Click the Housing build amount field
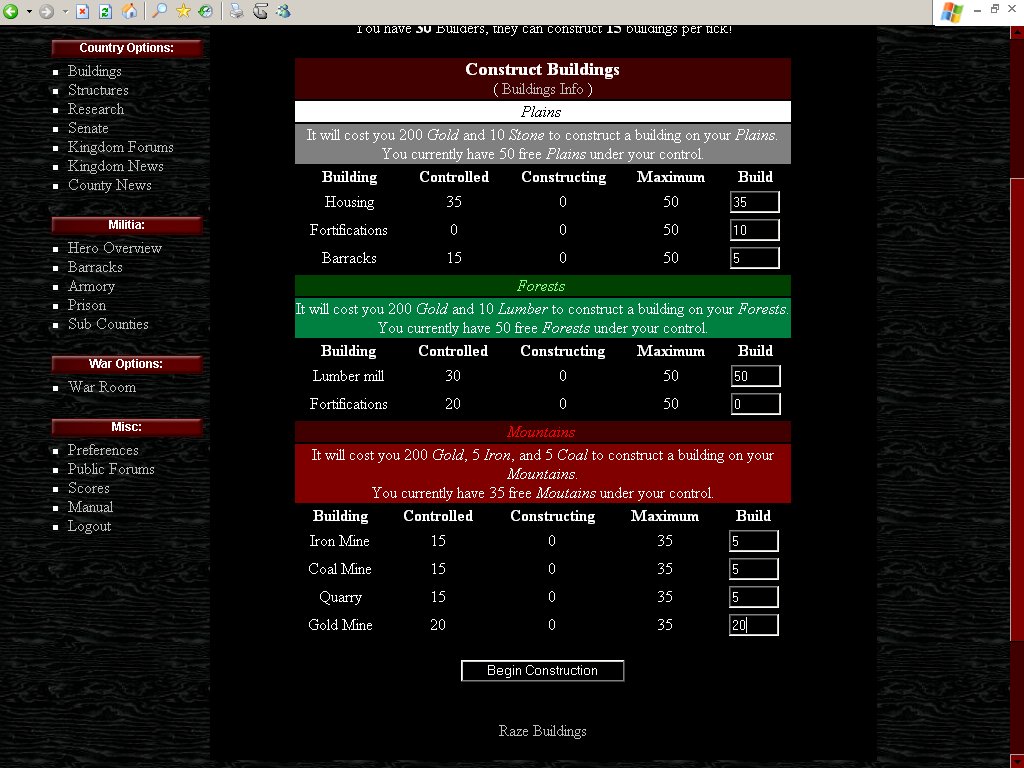1024x768 pixels. (x=754, y=202)
